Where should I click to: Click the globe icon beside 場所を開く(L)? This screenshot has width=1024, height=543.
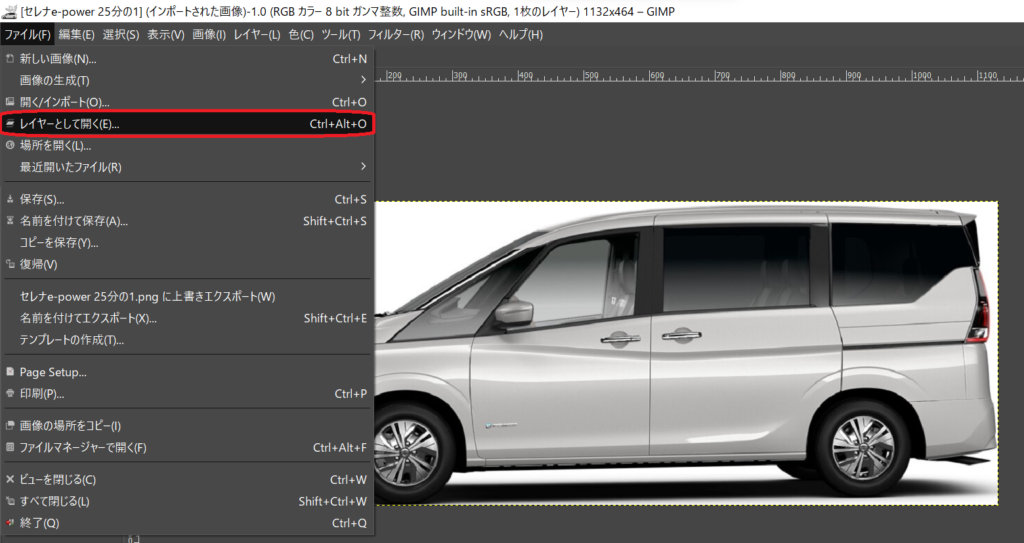[x=10, y=146]
